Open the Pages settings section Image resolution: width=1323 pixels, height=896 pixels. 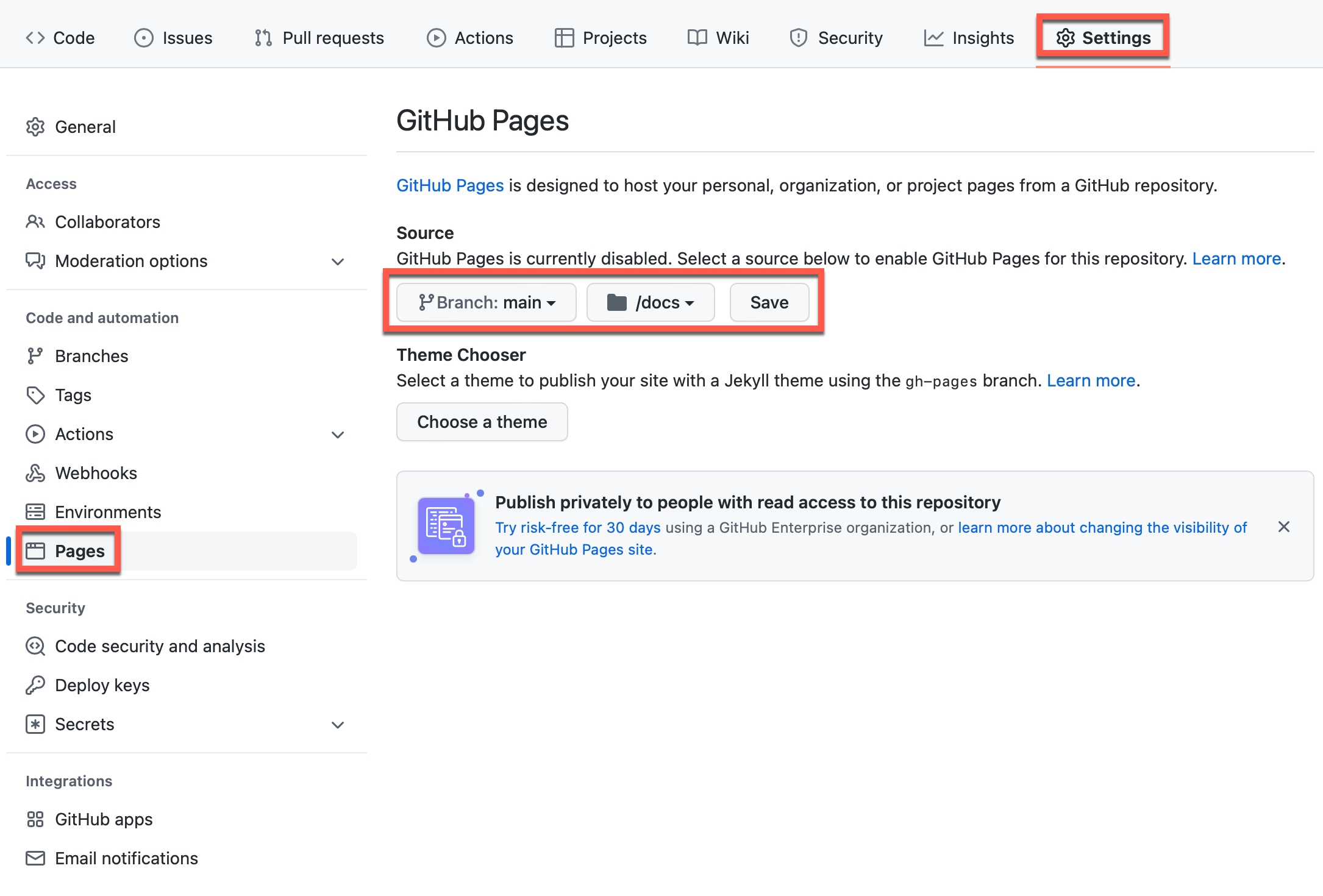79,550
